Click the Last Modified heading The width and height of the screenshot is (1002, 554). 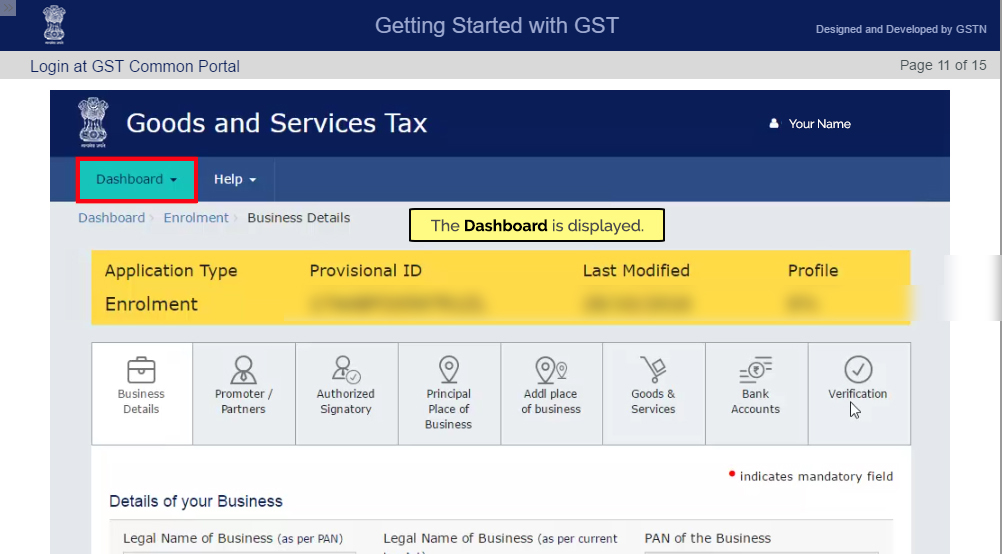[636, 271]
